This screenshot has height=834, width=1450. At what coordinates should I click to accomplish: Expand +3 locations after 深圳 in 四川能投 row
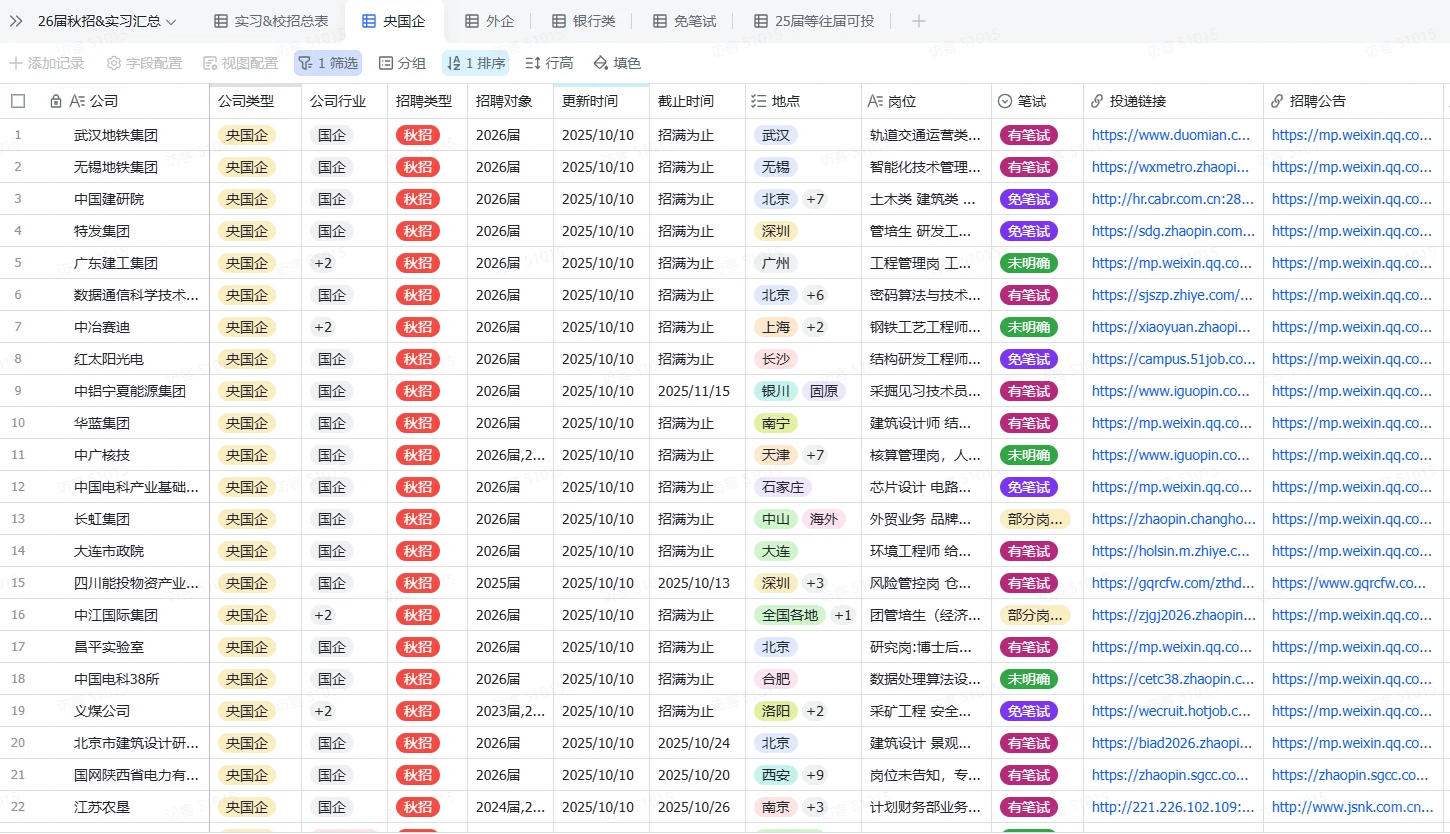click(x=815, y=583)
